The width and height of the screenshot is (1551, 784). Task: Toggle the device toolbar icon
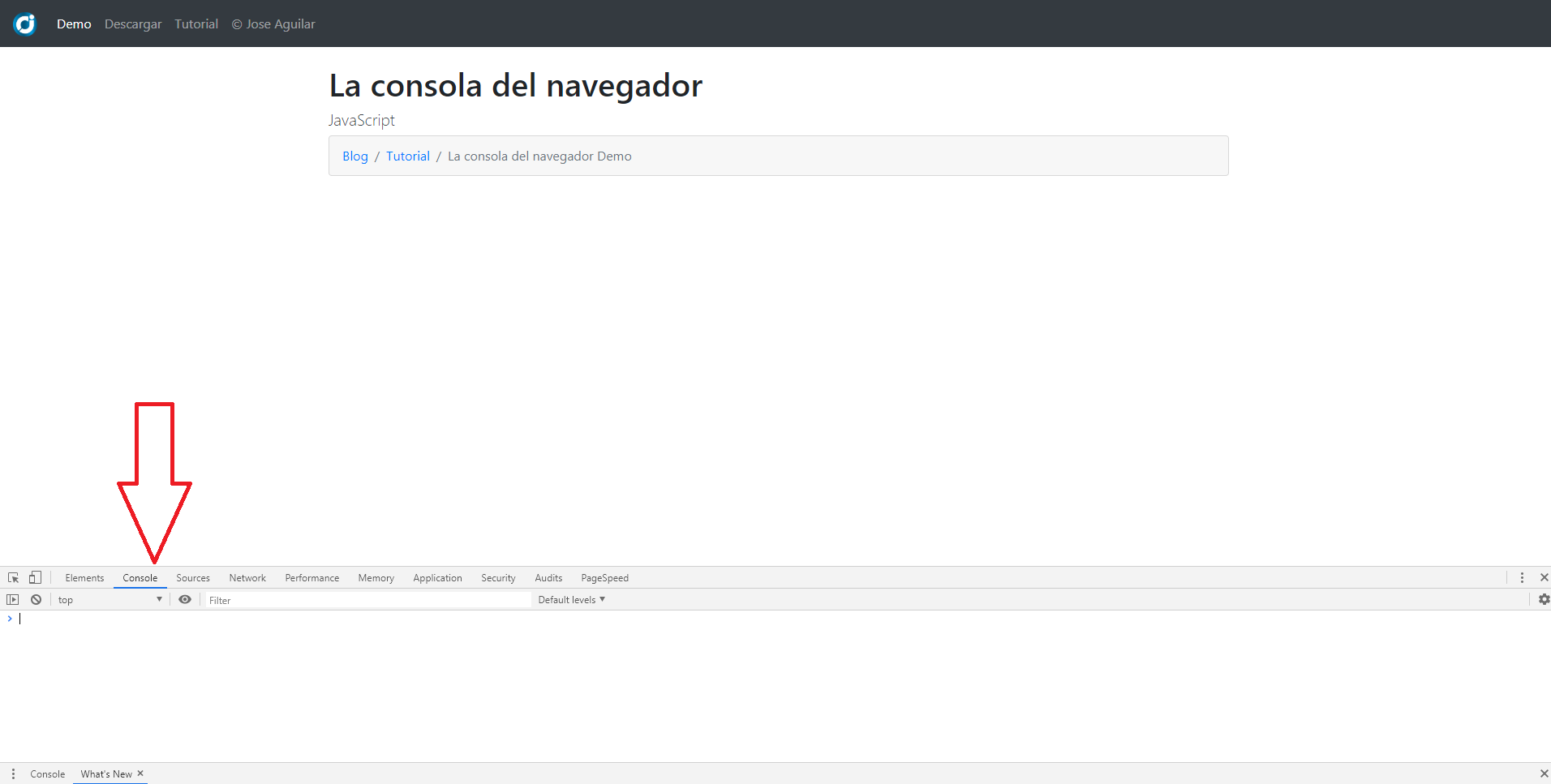coord(35,577)
